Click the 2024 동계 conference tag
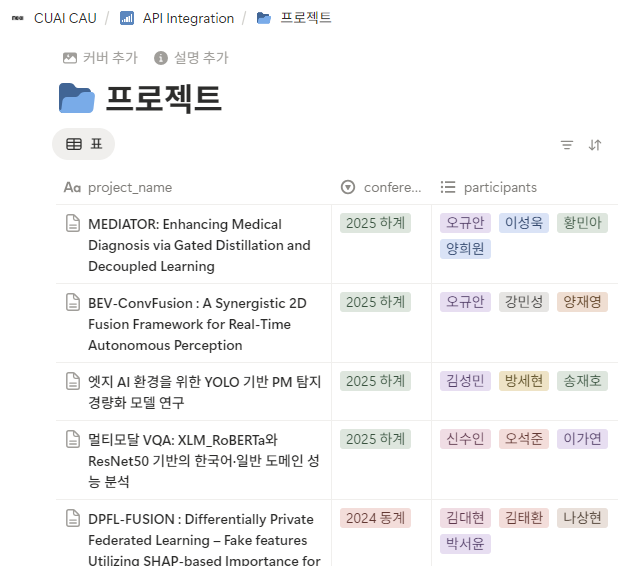 376,518
